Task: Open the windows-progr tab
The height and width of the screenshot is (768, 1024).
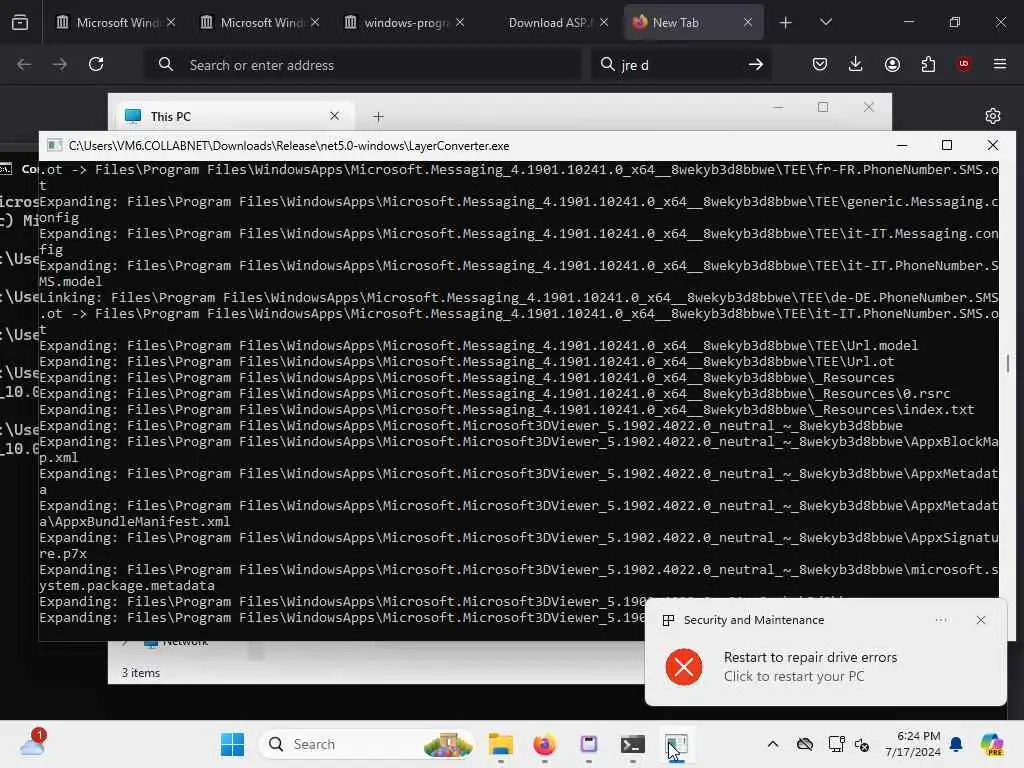Action: (405, 23)
